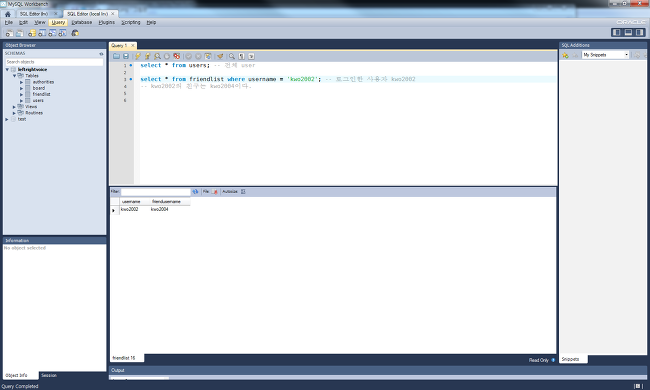
Task: Export recordset to external file
Action: pos(215,191)
